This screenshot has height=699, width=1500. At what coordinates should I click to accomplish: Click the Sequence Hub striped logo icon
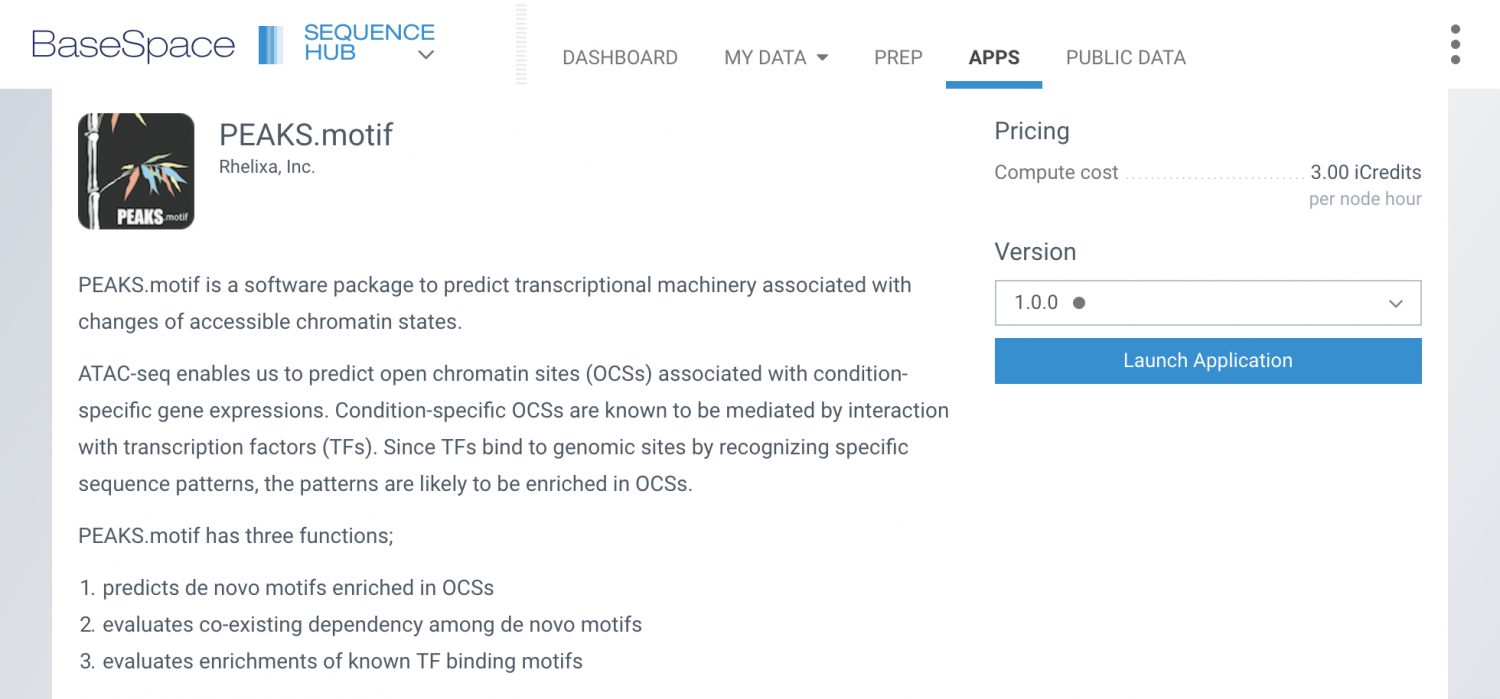270,45
